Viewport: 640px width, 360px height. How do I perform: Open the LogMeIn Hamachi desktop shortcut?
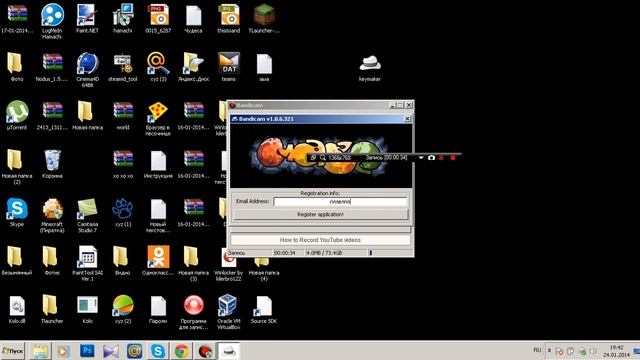(x=52, y=20)
